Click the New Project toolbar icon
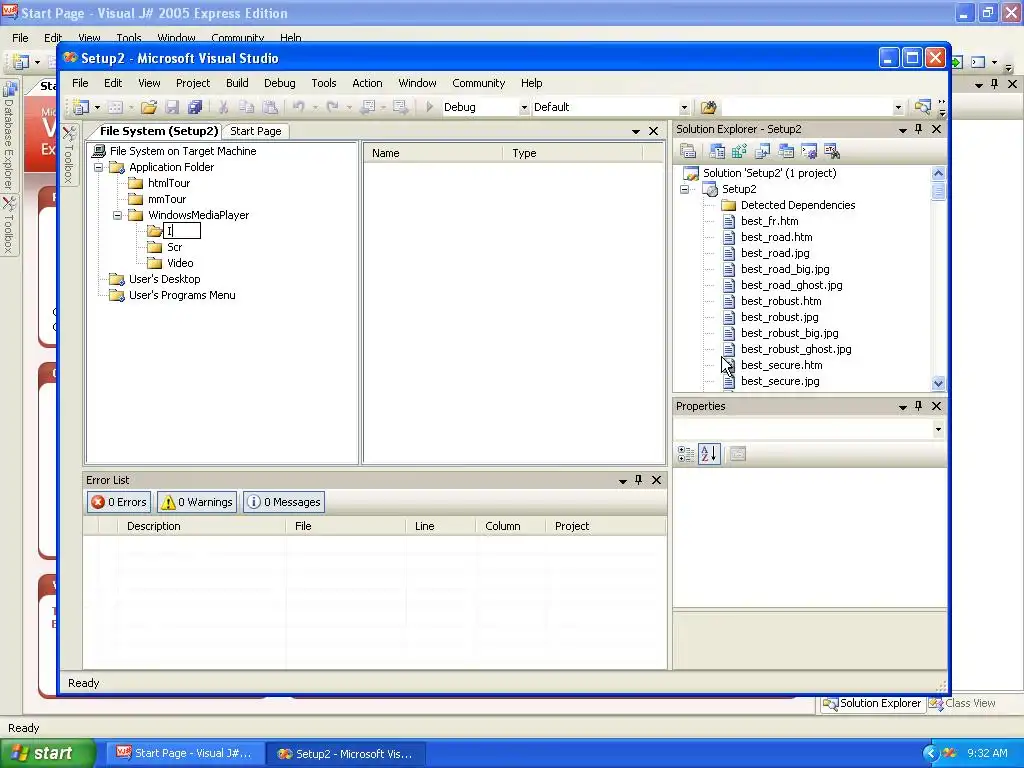1024x768 pixels. (81, 107)
